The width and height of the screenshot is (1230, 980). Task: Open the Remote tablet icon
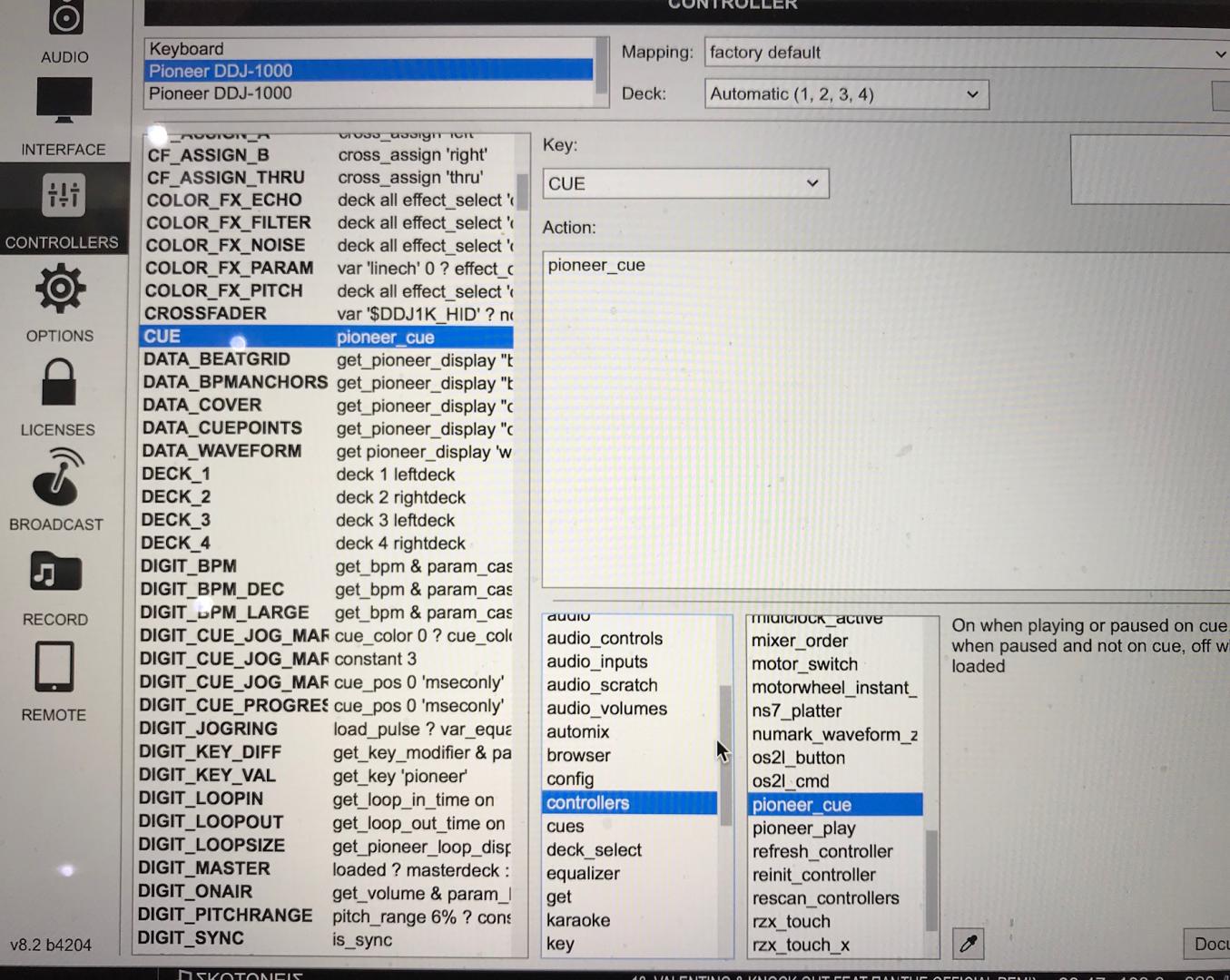click(54, 667)
